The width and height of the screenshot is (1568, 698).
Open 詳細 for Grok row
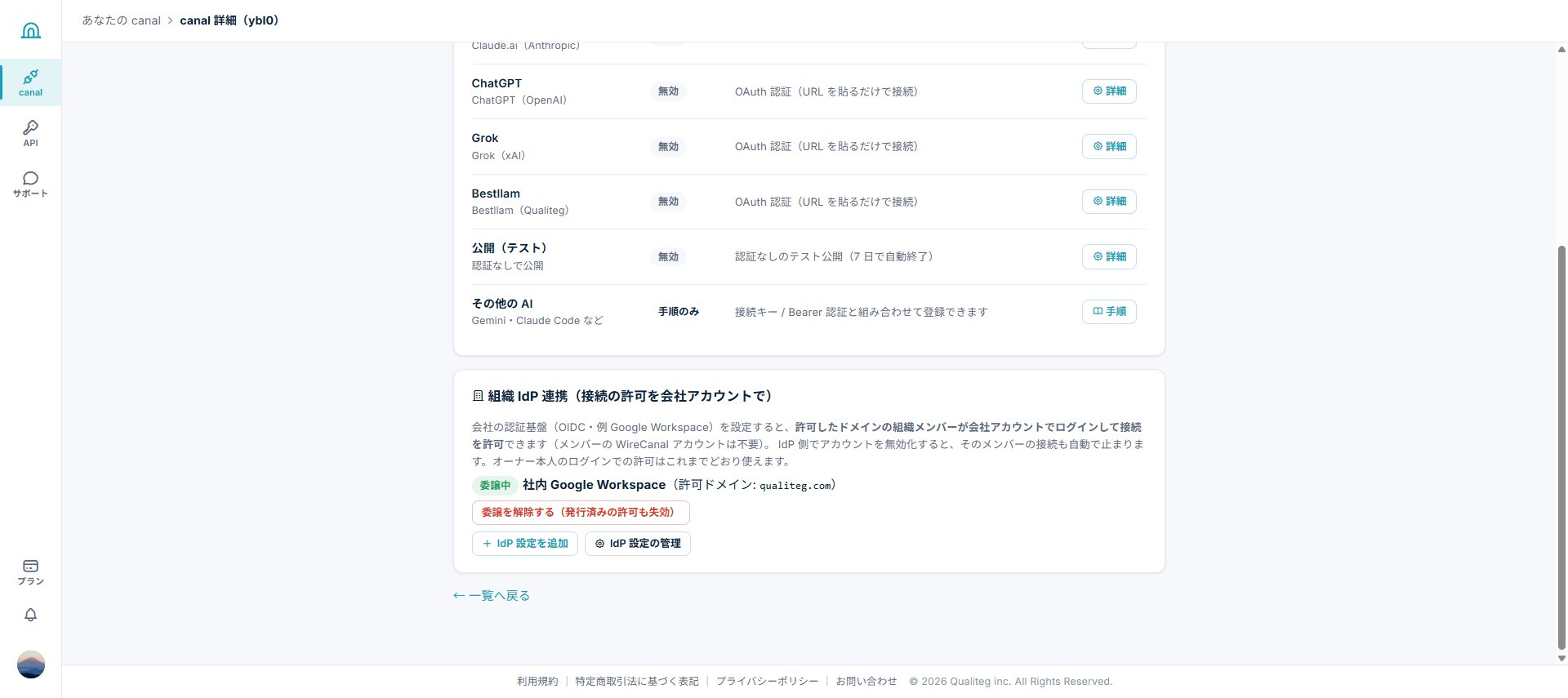[1109, 146]
